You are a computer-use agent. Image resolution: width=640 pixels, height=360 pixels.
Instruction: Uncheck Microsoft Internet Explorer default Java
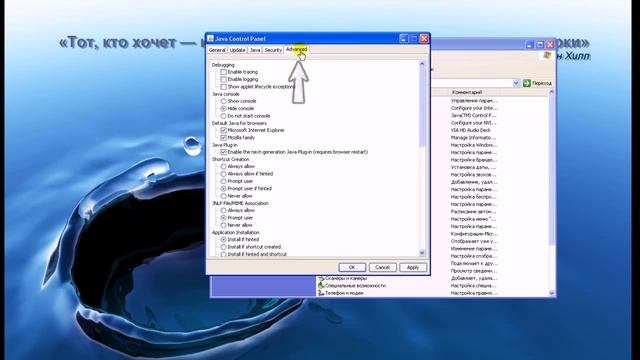tap(223, 130)
